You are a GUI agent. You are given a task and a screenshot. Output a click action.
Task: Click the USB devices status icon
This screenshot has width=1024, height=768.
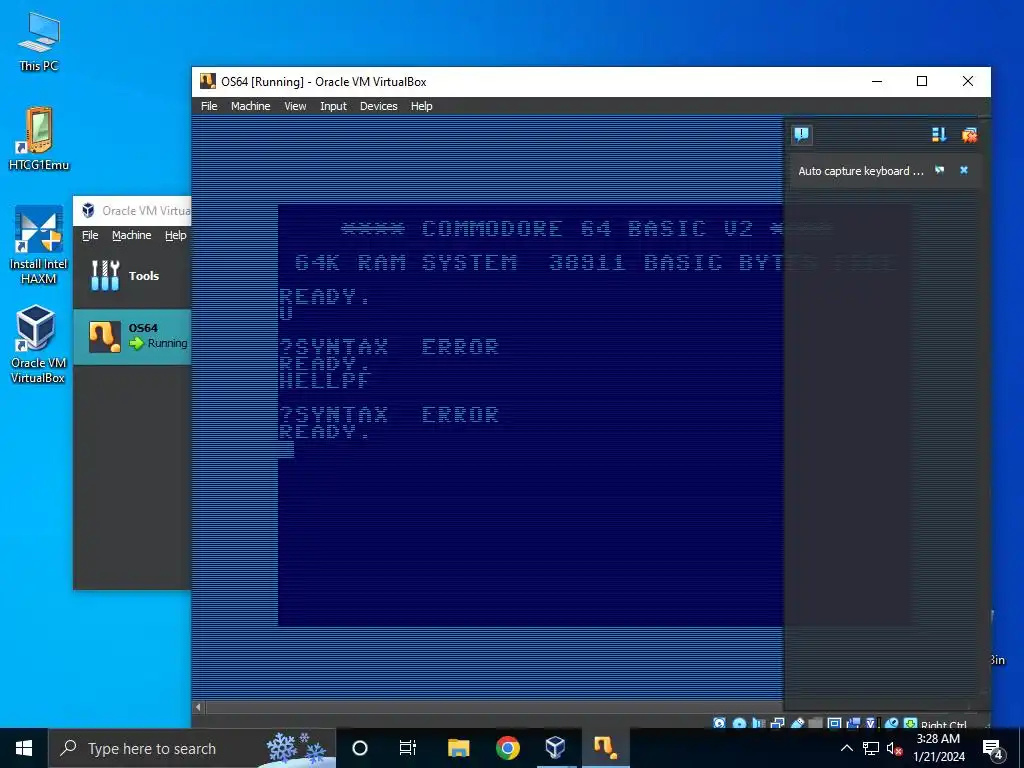click(798, 724)
